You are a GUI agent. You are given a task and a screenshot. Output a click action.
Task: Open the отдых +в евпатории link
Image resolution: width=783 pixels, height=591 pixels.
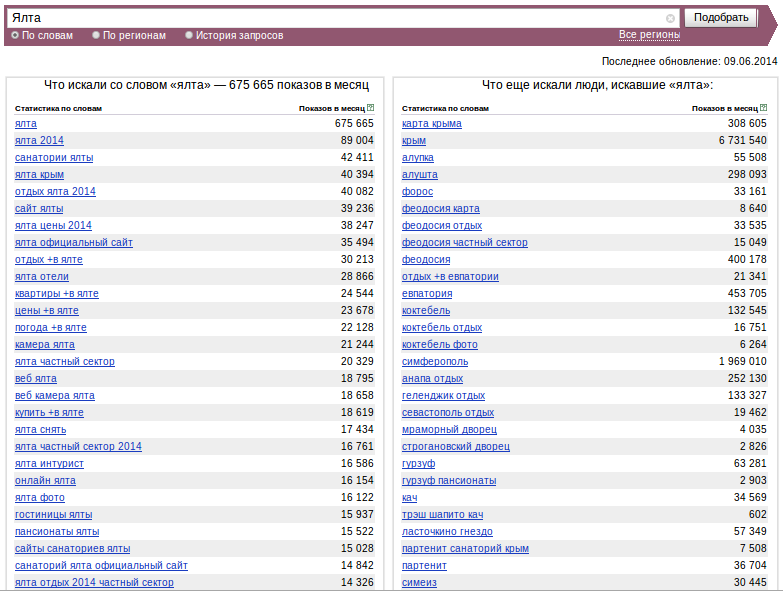pyautogui.click(x=450, y=276)
